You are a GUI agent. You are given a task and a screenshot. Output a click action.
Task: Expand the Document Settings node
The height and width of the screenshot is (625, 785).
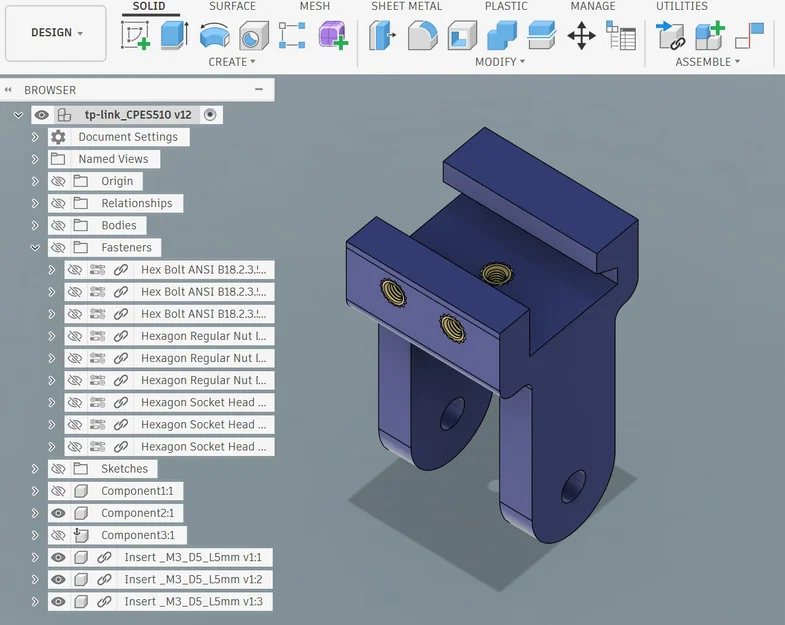pos(35,137)
